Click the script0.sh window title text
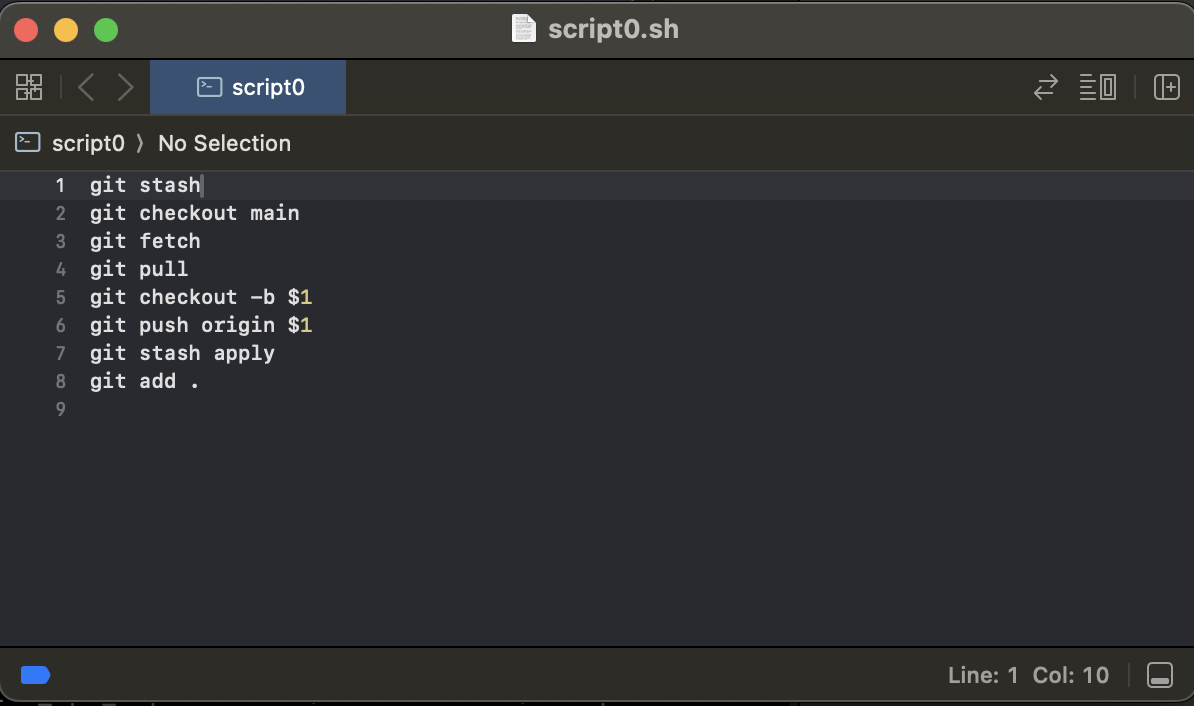The height and width of the screenshot is (706, 1194). click(613, 29)
